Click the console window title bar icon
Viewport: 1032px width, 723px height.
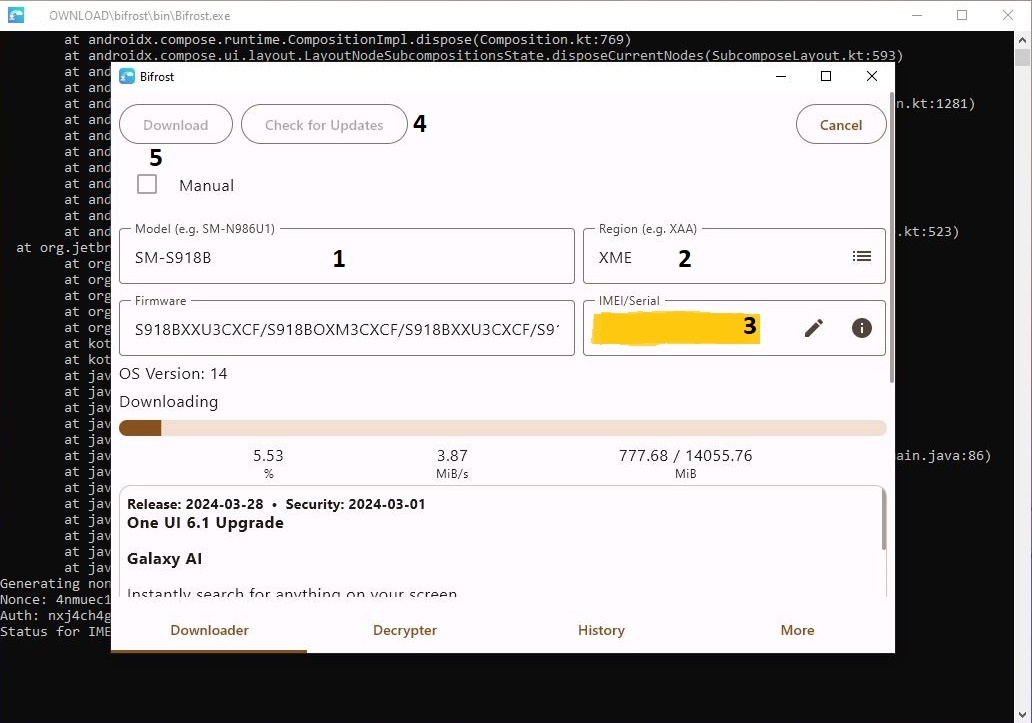(x=16, y=14)
